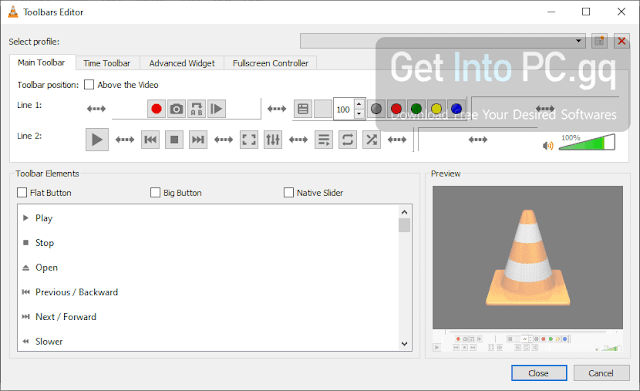Open the Advanced Widget tab
This screenshot has height=391, width=640.
pyautogui.click(x=182, y=63)
